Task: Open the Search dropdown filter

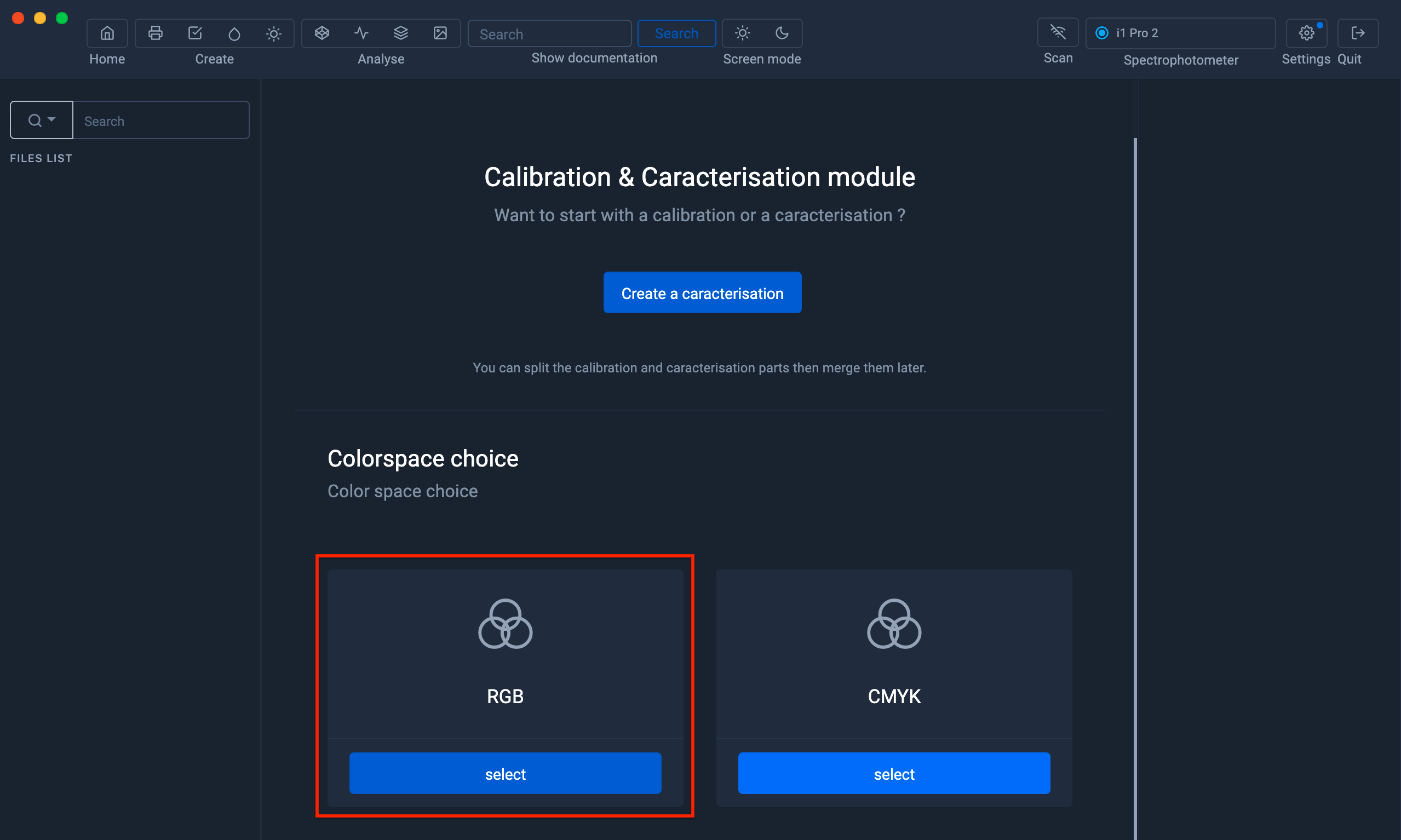Action: (40, 119)
